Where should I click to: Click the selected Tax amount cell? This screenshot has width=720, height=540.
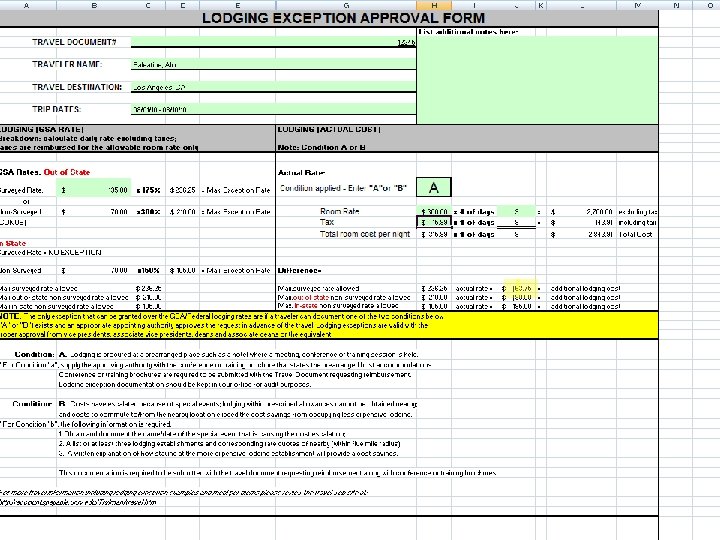coord(434,222)
